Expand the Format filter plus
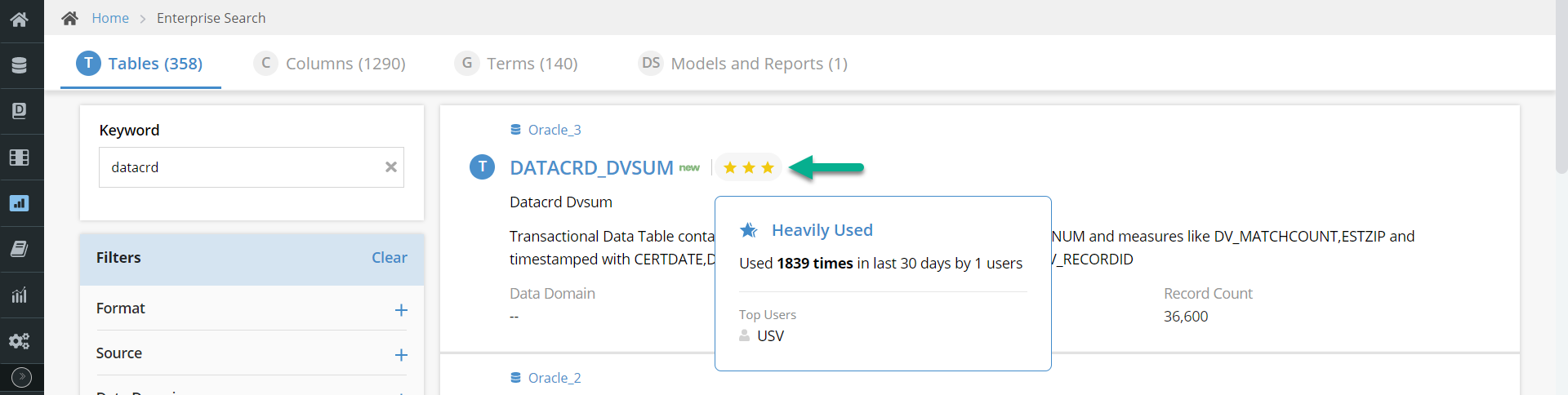Image resolution: width=1568 pixels, height=395 pixels. (401, 310)
